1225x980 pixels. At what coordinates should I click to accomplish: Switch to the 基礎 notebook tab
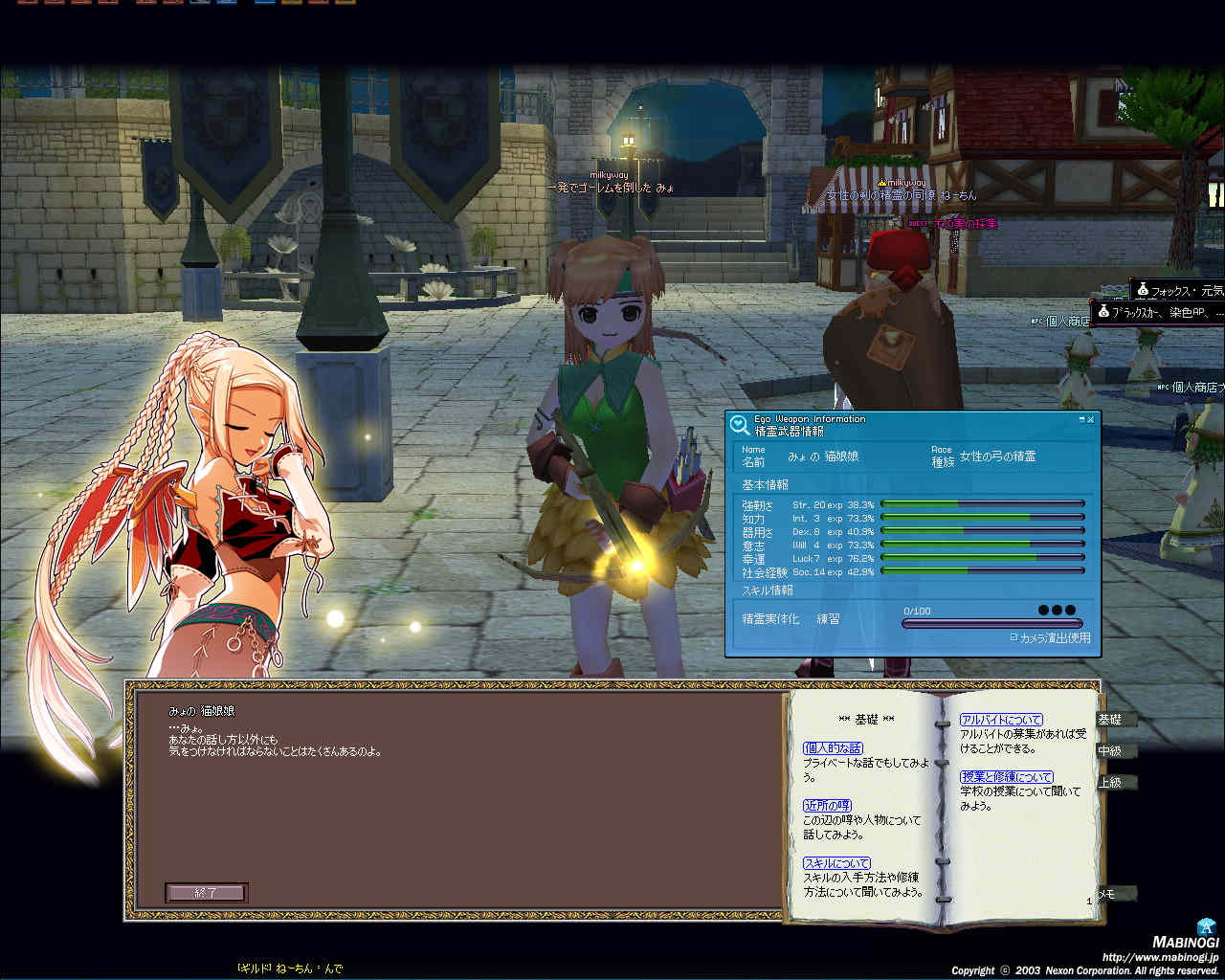(1112, 720)
